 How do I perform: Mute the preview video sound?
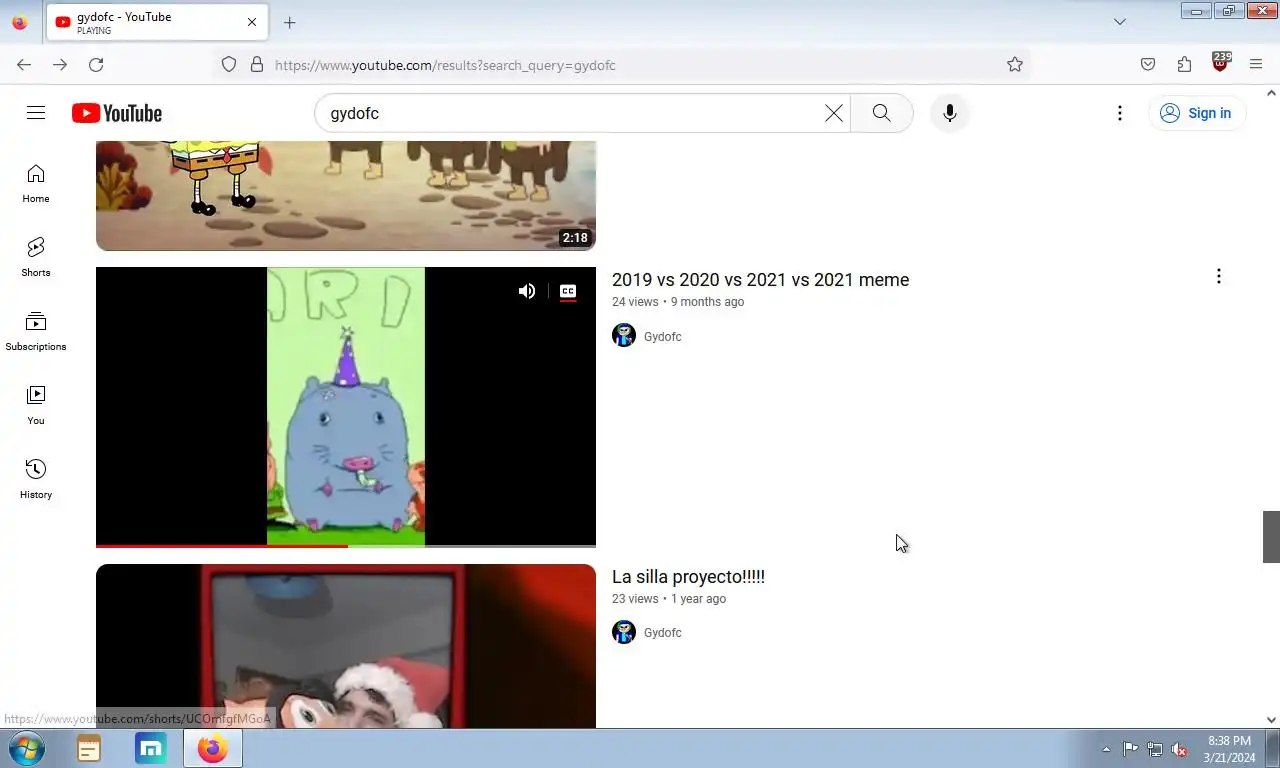(x=527, y=291)
